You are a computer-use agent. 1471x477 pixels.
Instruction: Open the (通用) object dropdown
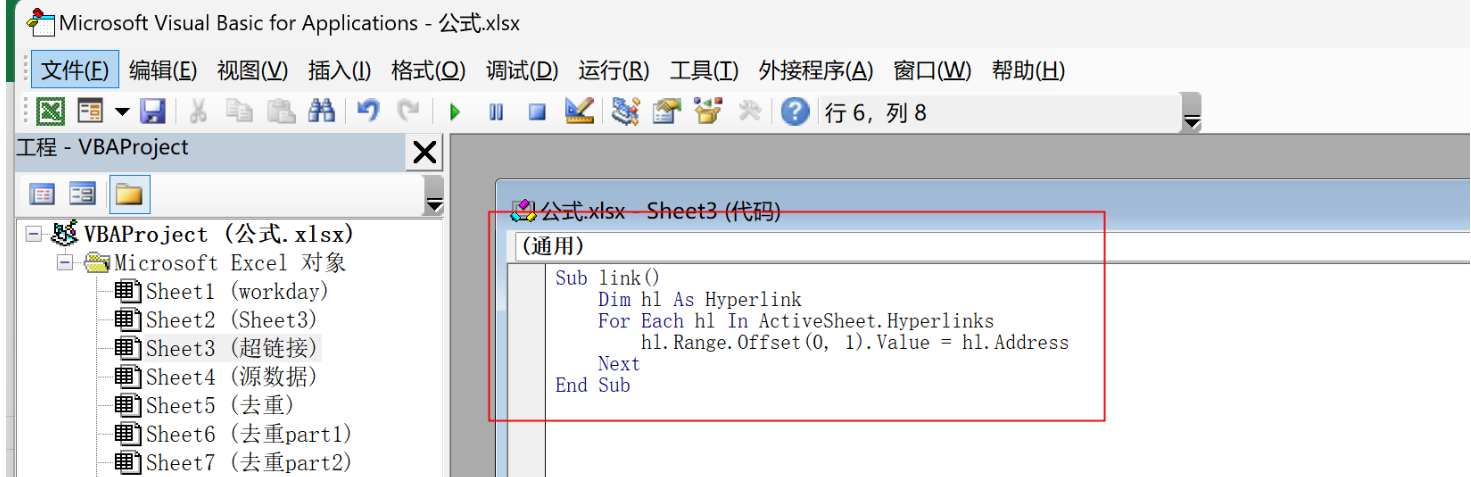[990, 246]
